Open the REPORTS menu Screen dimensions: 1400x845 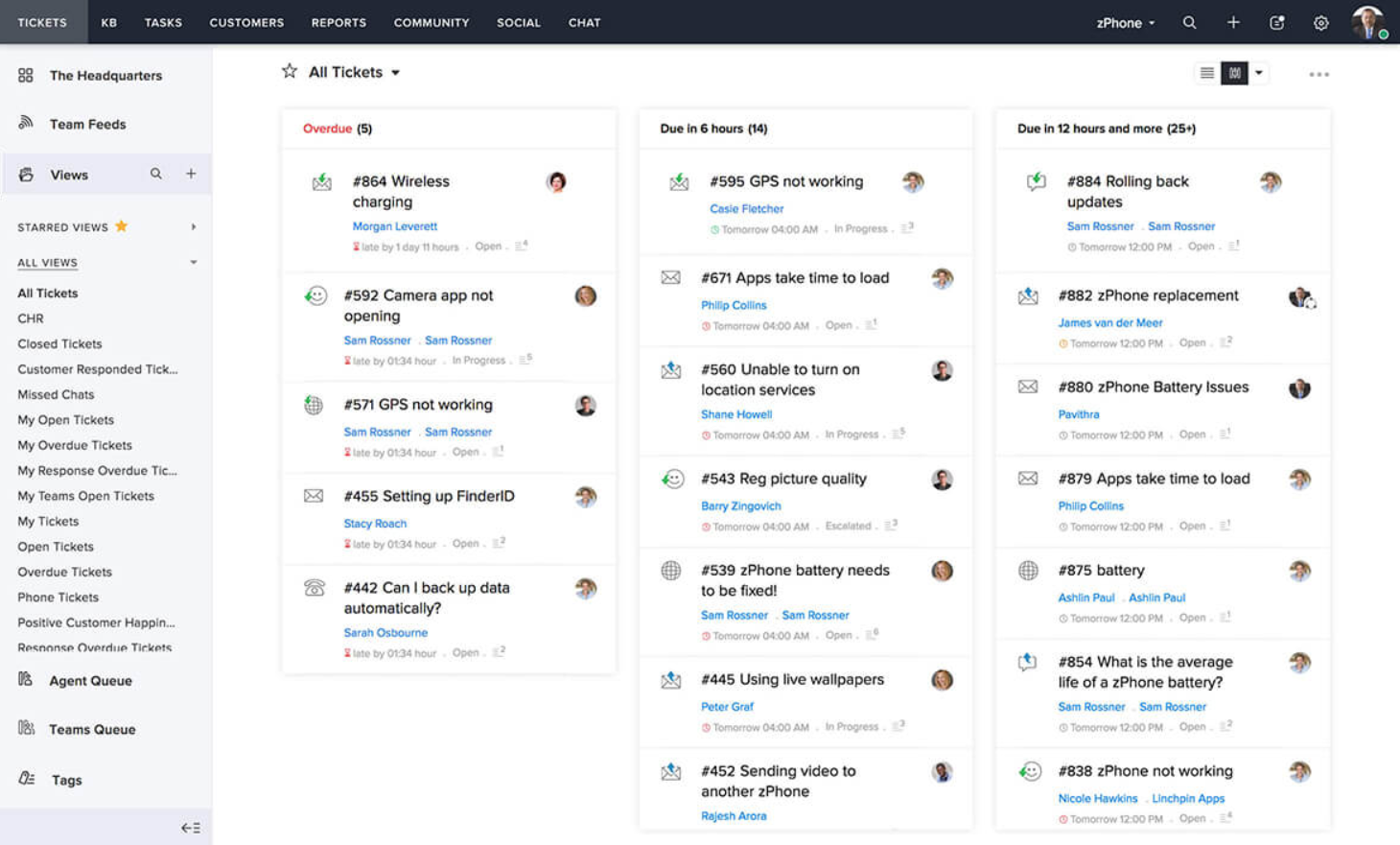[338, 22]
